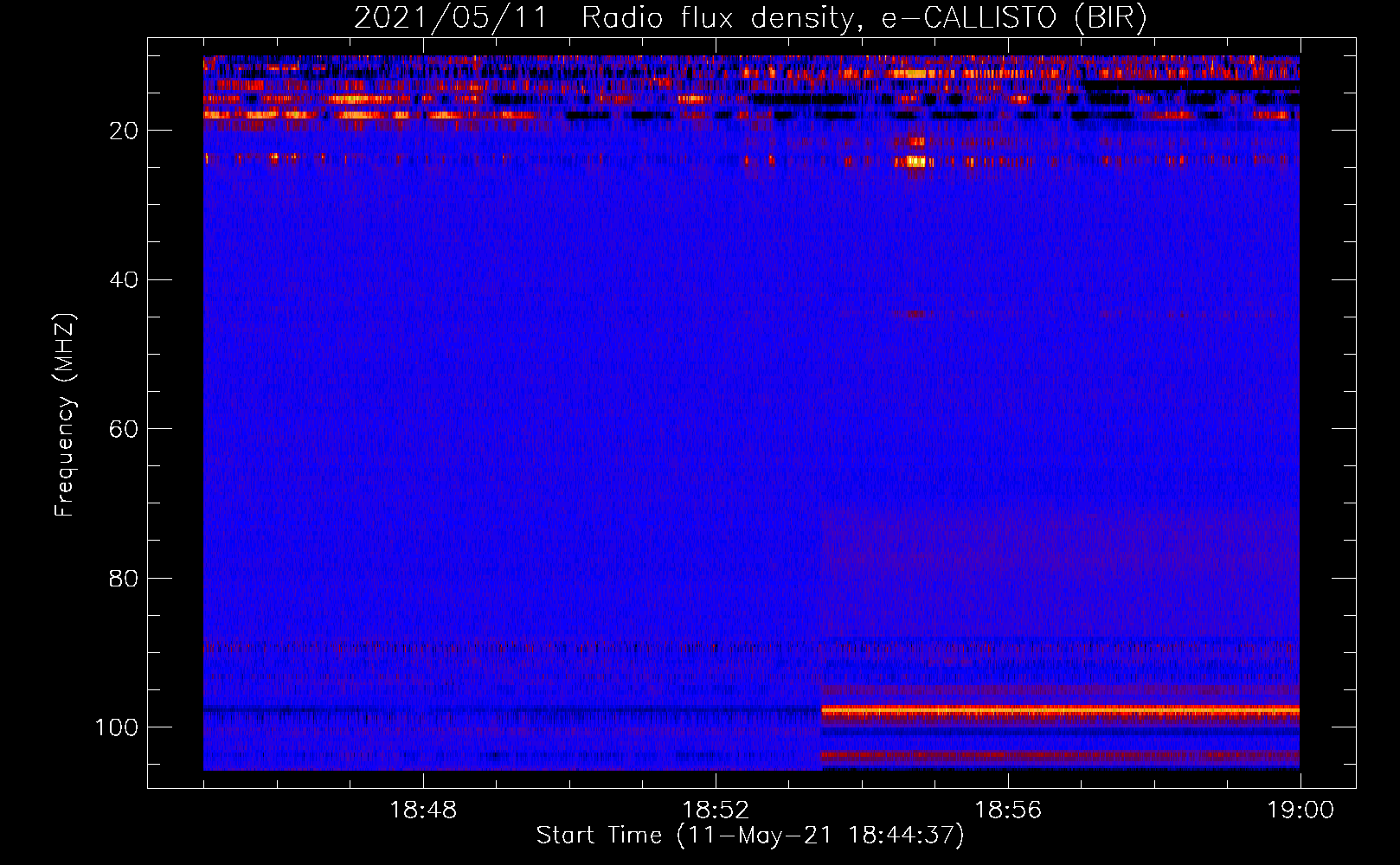Click the bright yellow band near 98 MHz
Image resolution: width=1400 pixels, height=865 pixels.
tap(1060, 710)
